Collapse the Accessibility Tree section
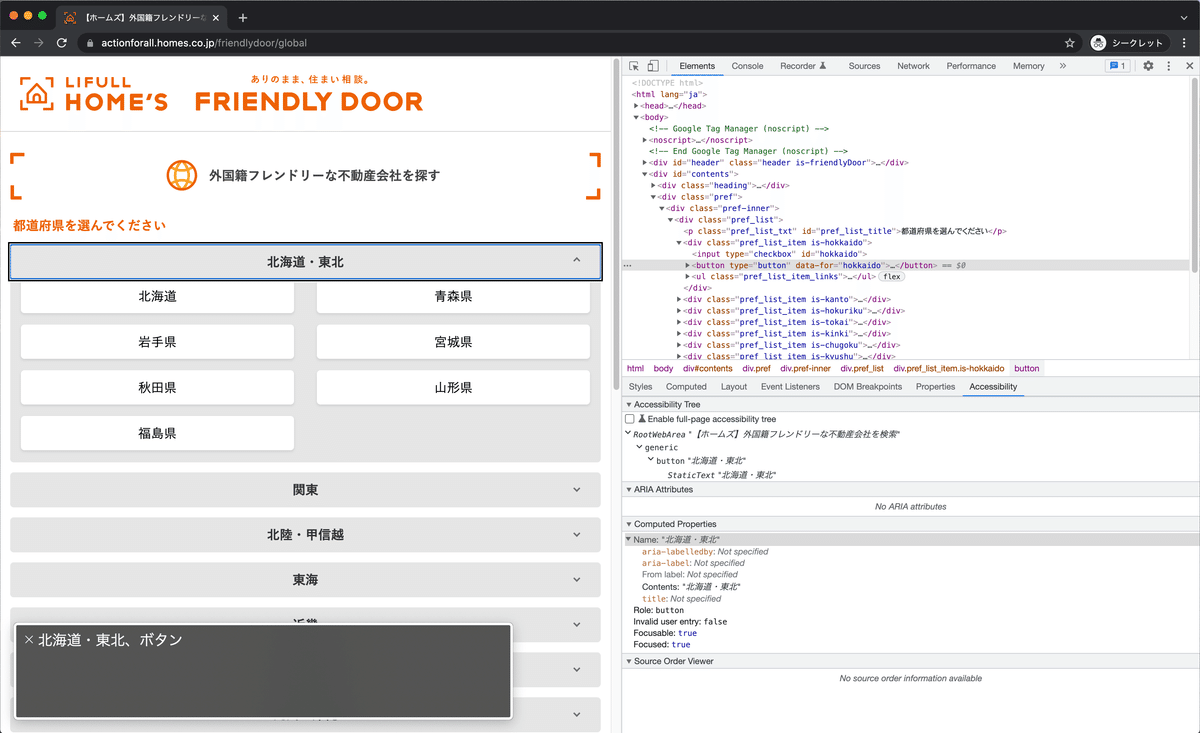This screenshot has width=1200, height=733. (x=628, y=405)
